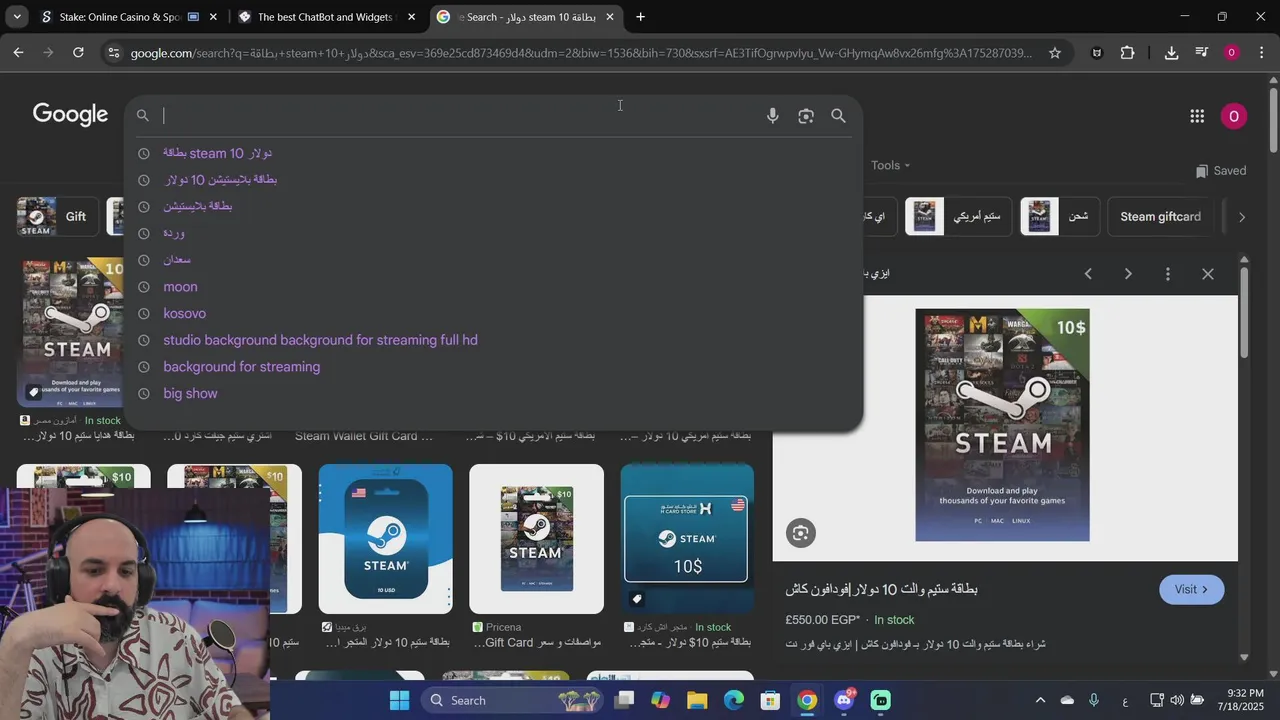Go to the Google homepage via the logo
Viewport: 1280px width, 720px height.
[x=70, y=115]
